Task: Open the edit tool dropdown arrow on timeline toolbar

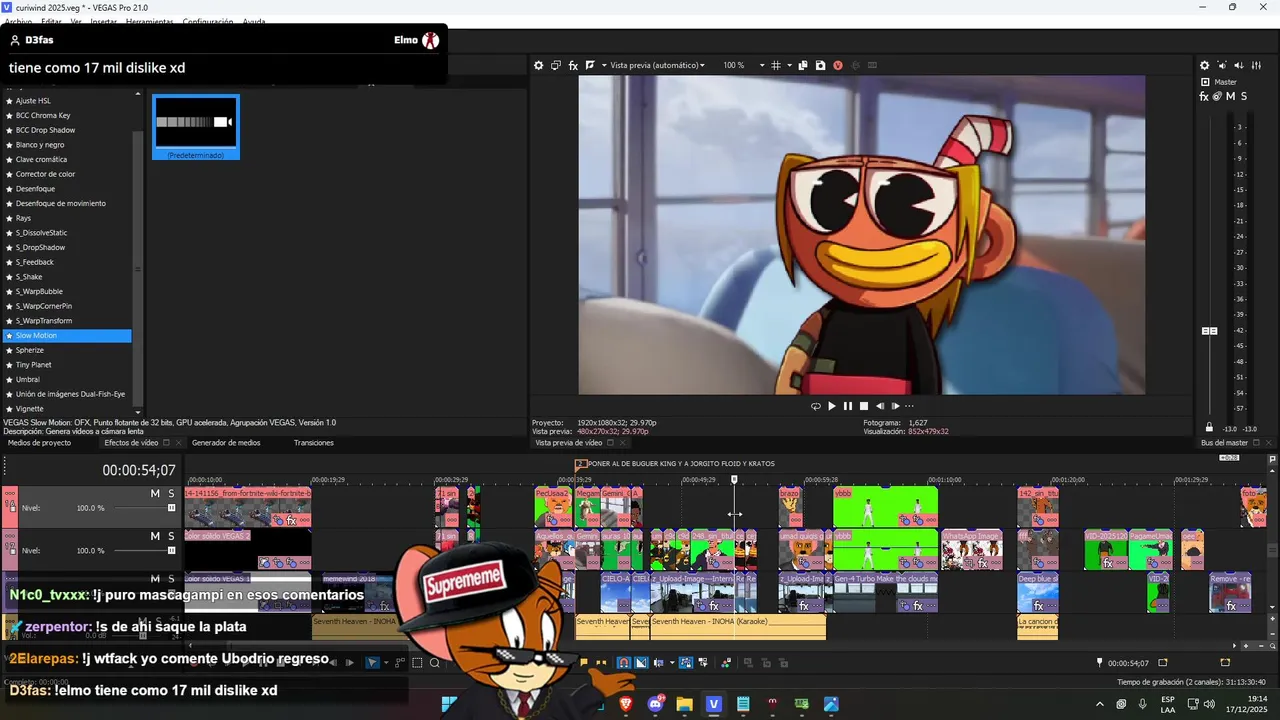Action: (x=386, y=663)
